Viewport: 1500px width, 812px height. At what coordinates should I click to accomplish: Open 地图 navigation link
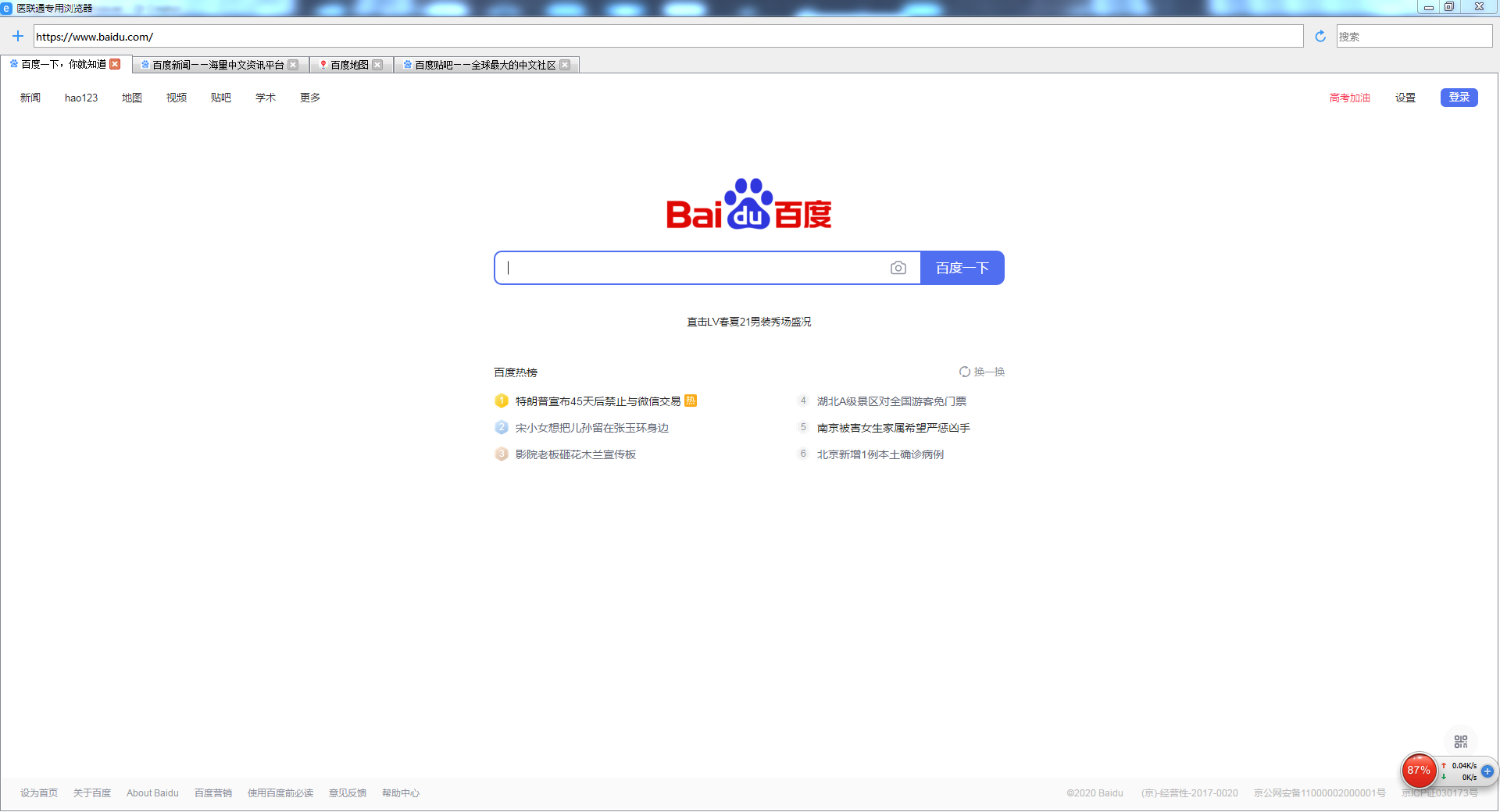pos(132,98)
